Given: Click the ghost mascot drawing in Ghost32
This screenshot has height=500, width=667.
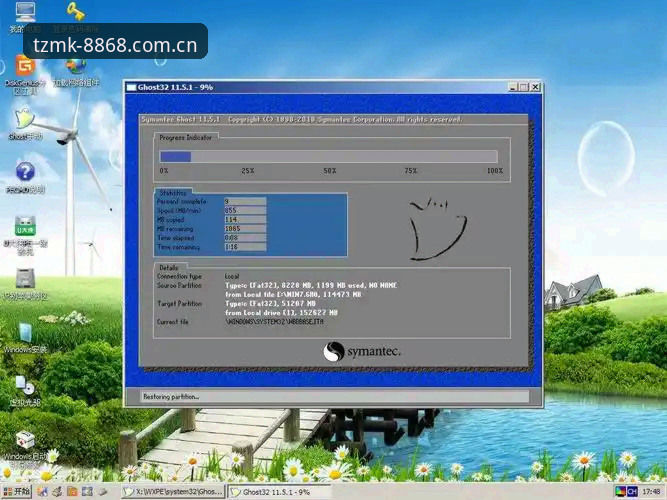Looking at the screenshot, I should [437, 229].
